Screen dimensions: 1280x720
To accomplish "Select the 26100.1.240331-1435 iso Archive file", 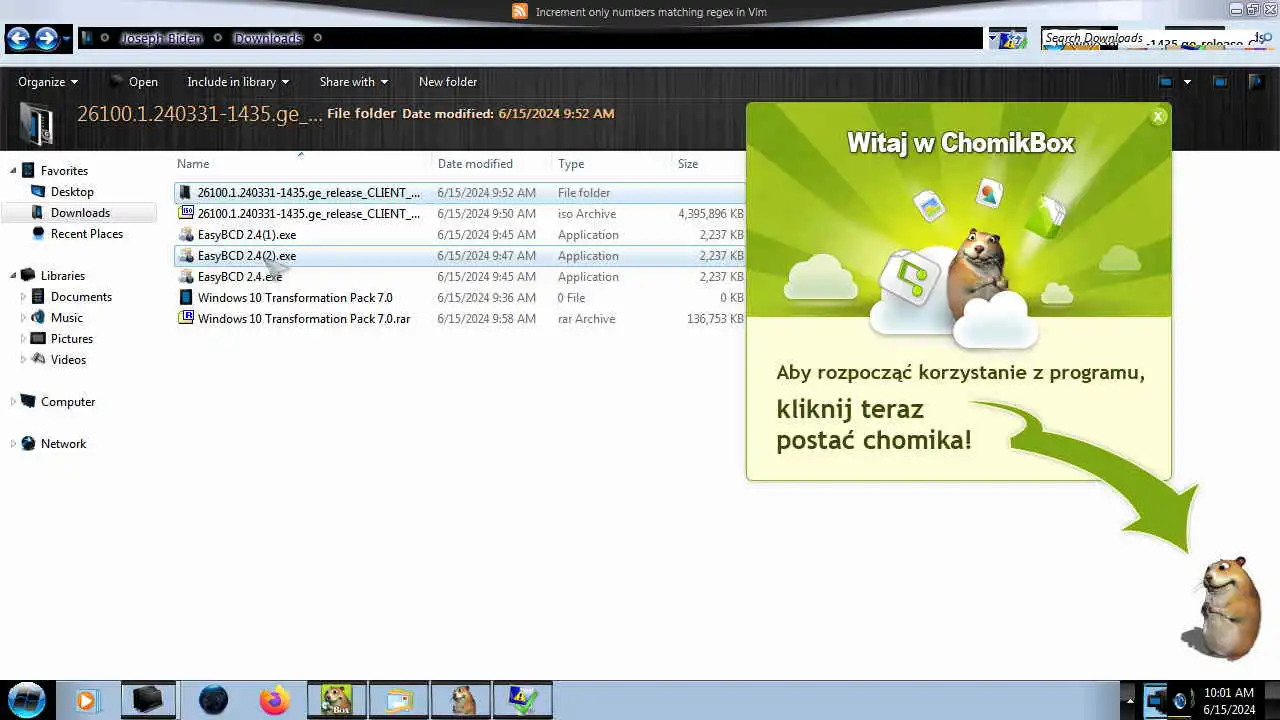I will pyautogui.click(x=460, y=214).
